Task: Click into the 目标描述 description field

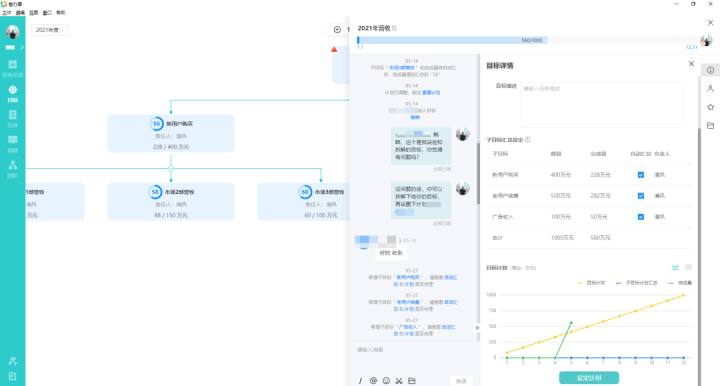Action: click(602, 105)
